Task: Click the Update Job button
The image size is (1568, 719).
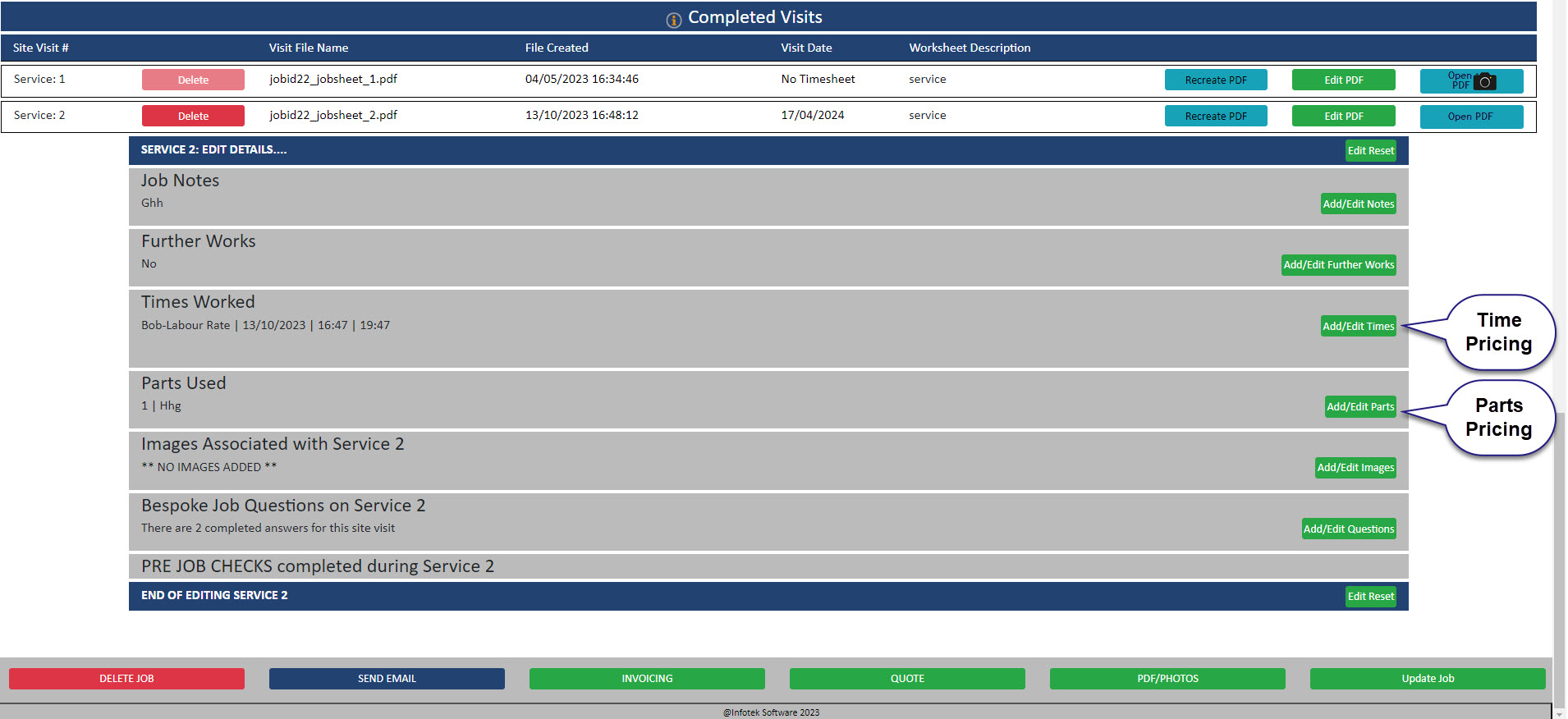Action: (1428, 678)
